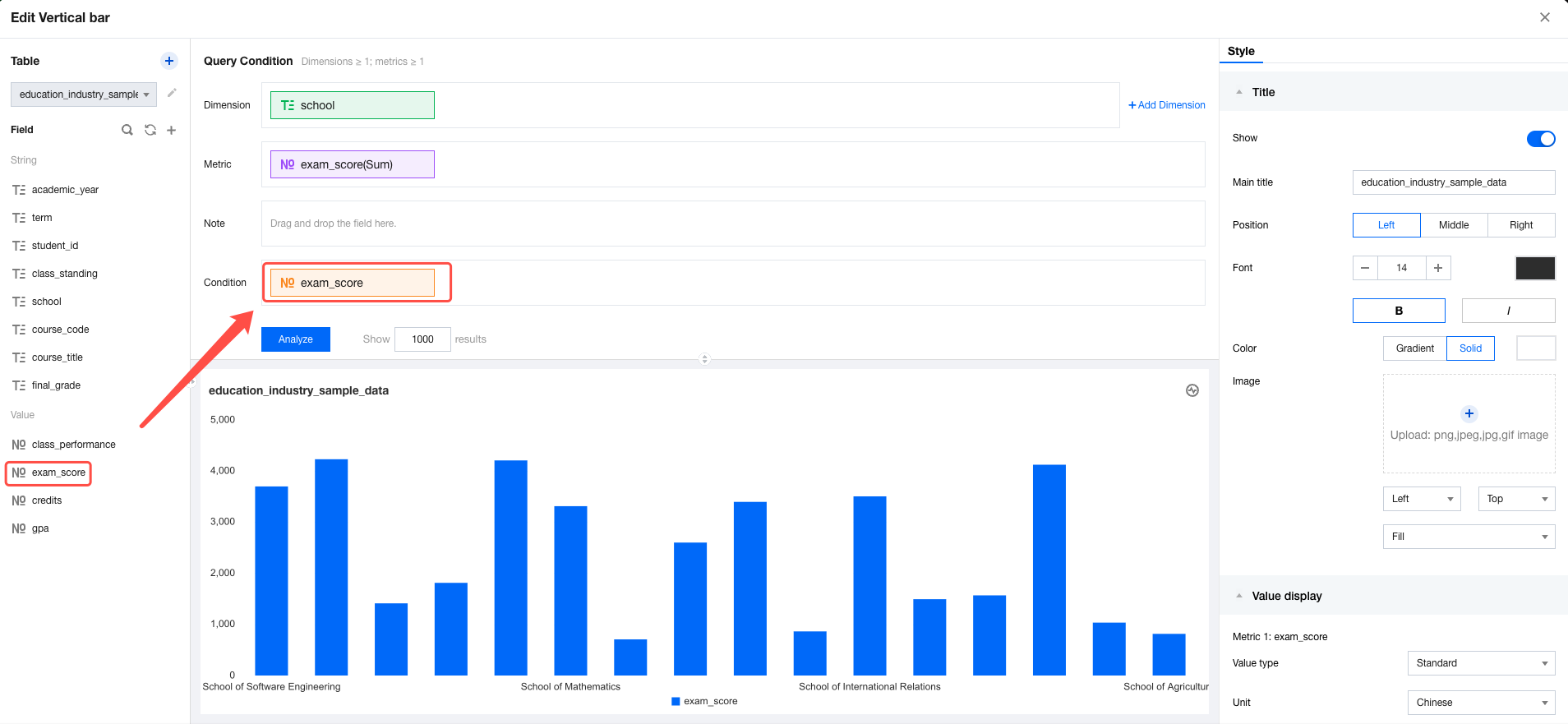Set title position to Middle
The height and width of the screenshot is (724, 1568).
(x=1454, y=225)
